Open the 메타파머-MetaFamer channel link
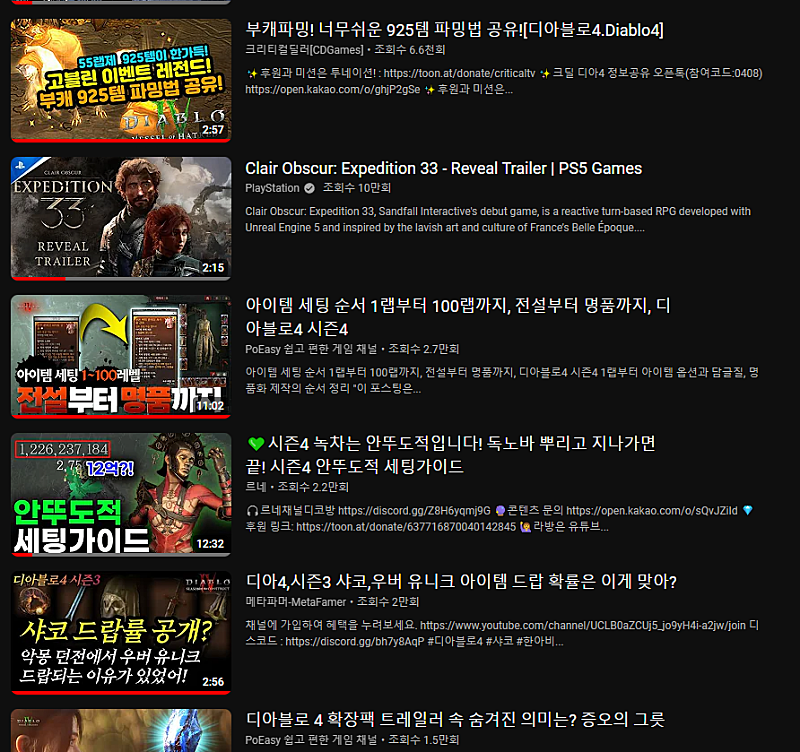Screen dimensions: 800x752 click(x=295, y=602)
